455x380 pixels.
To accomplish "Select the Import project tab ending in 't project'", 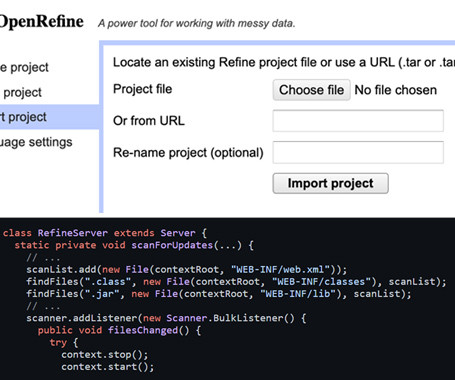I will 49,117.
